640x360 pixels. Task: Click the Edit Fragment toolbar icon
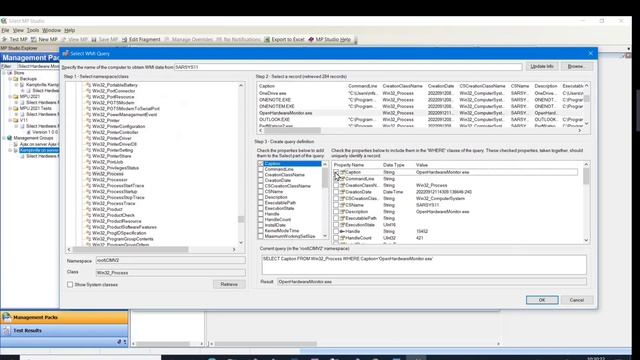pyautogui.click(x=124, y=40)
